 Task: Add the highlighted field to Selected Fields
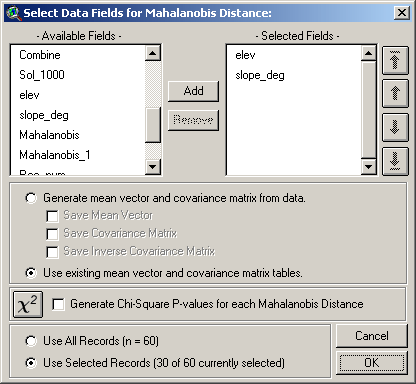[193, 91]
